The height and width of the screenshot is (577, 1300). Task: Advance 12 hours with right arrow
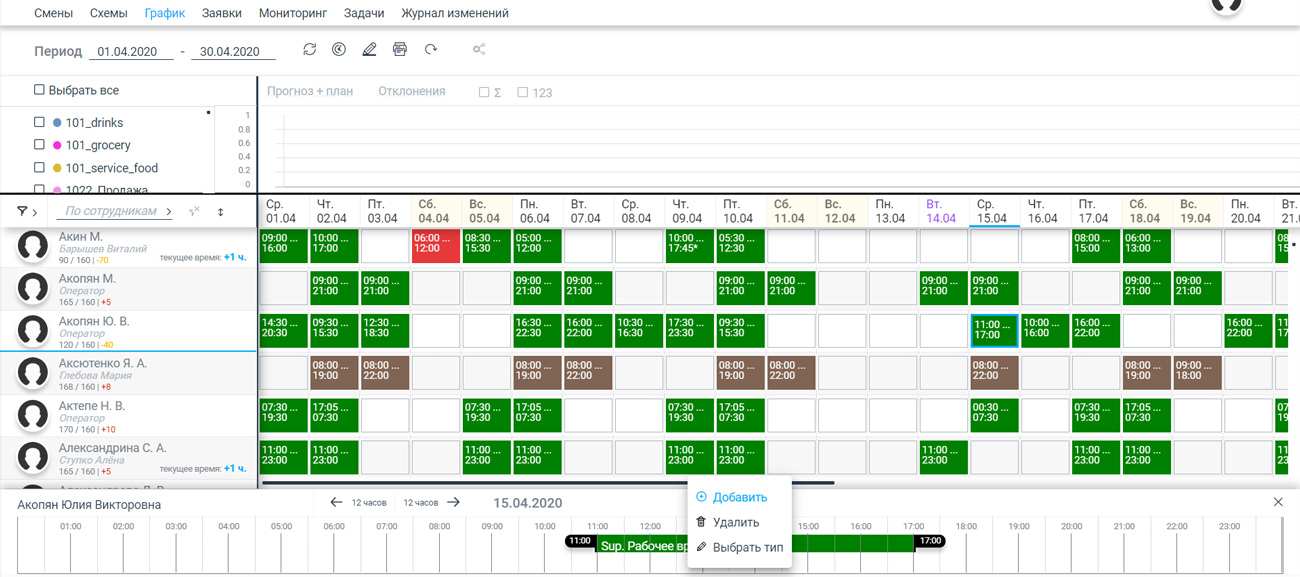pyautogui.click(x=453, y=502)
